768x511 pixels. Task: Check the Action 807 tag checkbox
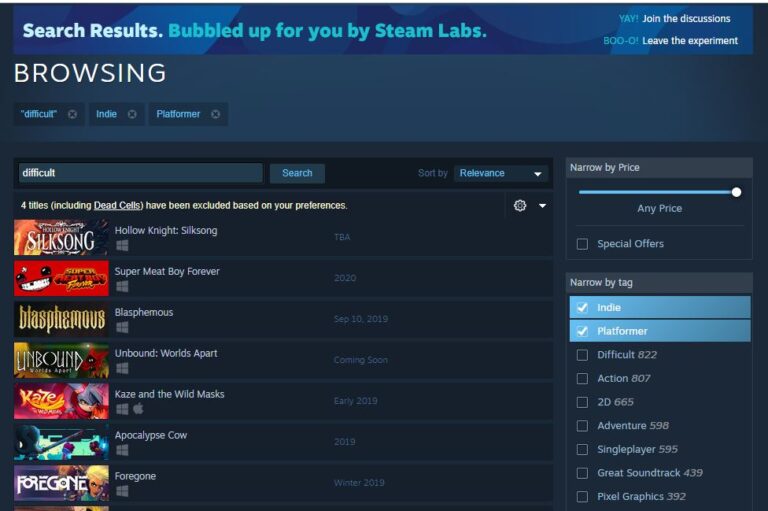582,378
